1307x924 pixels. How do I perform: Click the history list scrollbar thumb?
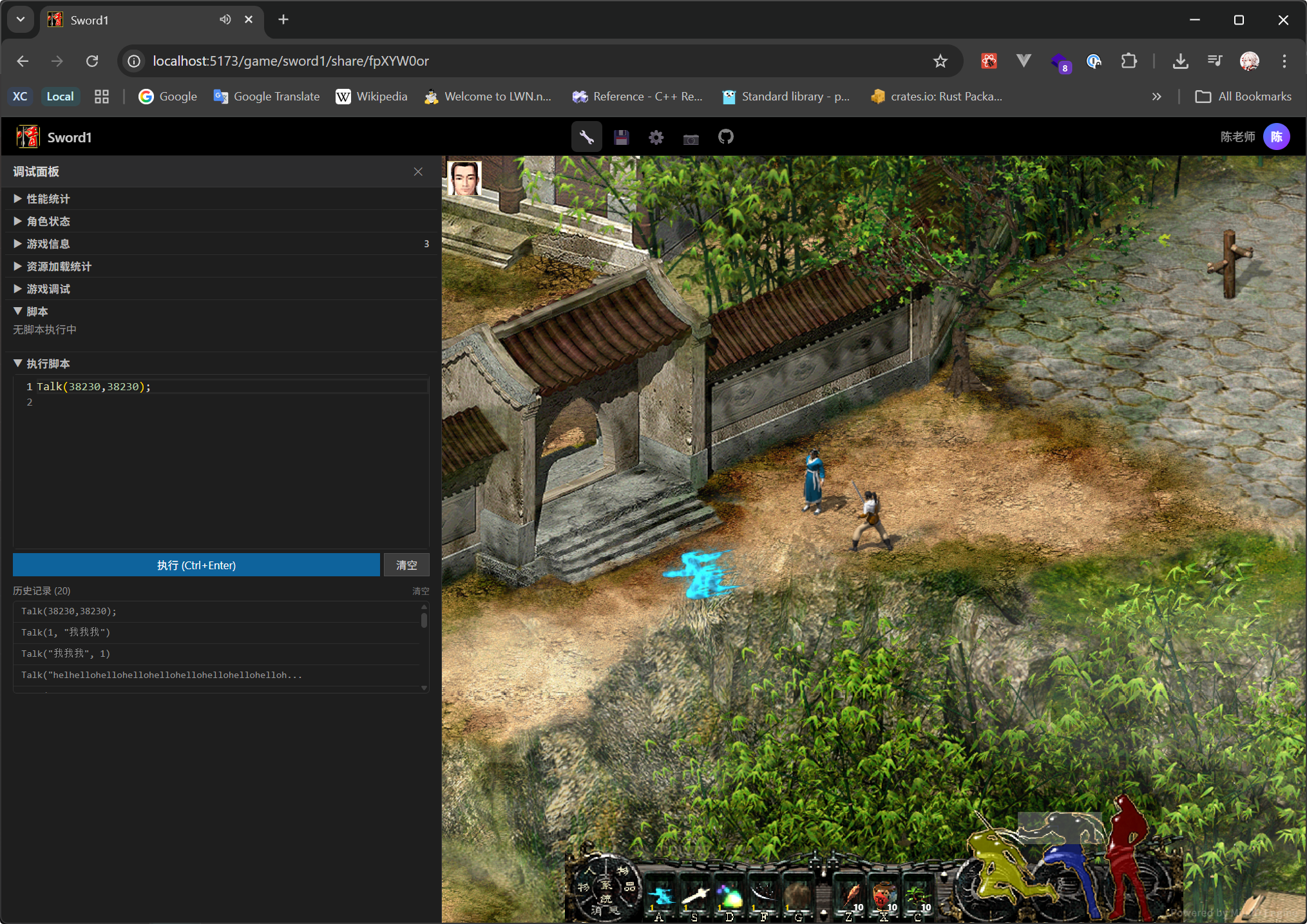tap(424, 620)
